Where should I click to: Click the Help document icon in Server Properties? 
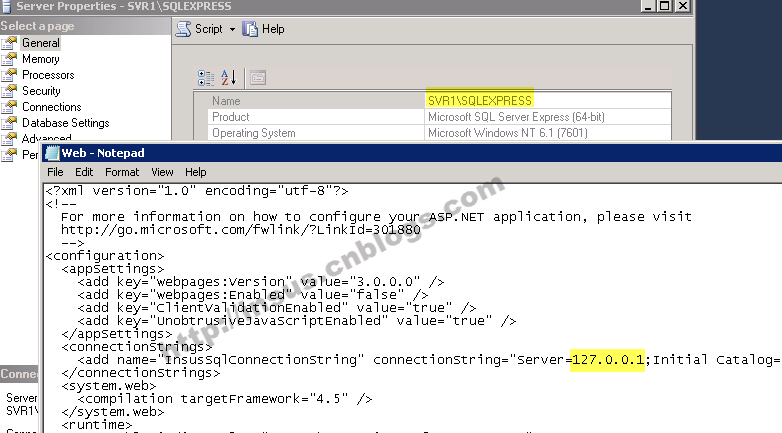[250, 29]
